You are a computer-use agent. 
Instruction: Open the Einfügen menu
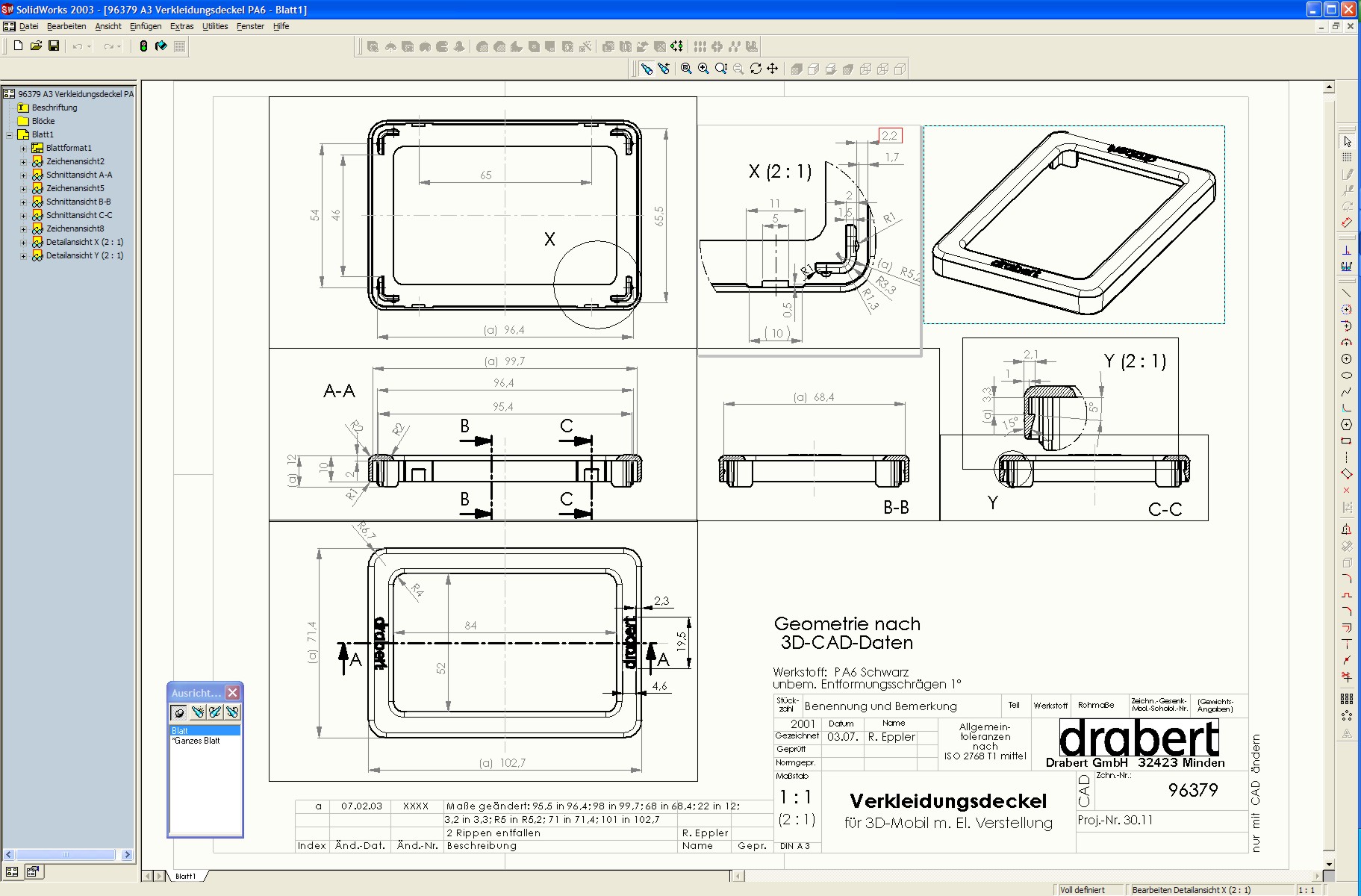click(x=145, y=26)
